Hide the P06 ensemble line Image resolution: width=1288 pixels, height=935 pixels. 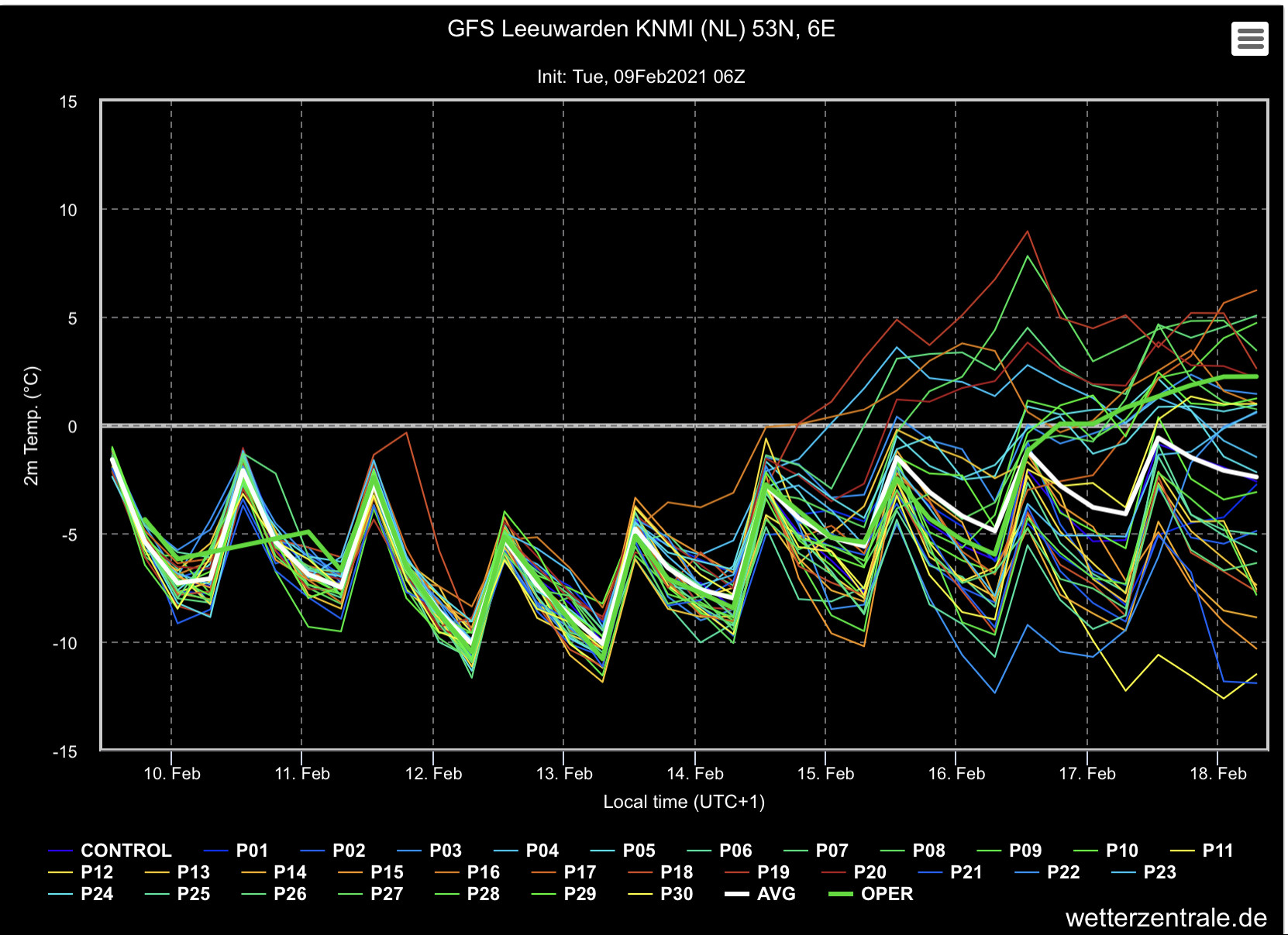click(718, 851)
